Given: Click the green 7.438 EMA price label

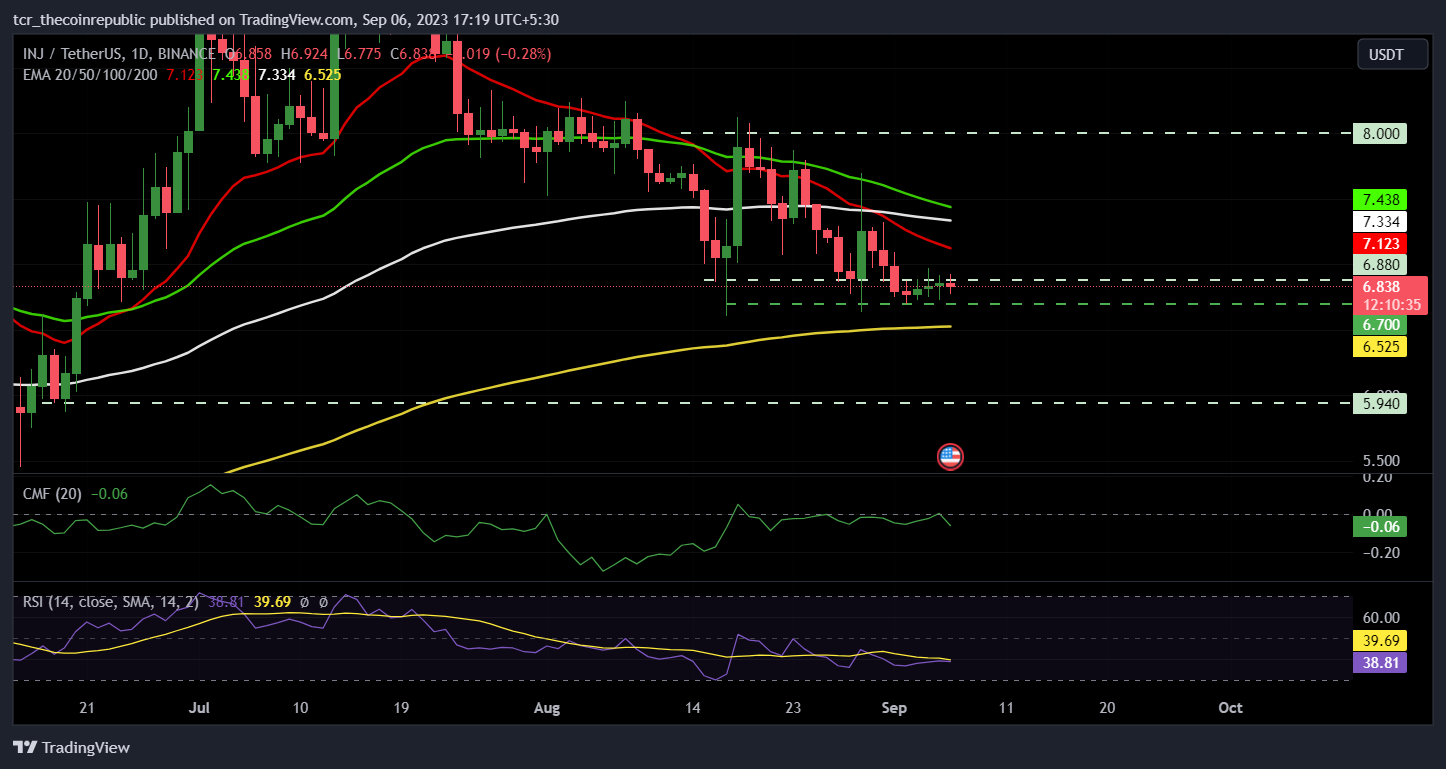Looking at the screenshot, I should [1379, 199].
